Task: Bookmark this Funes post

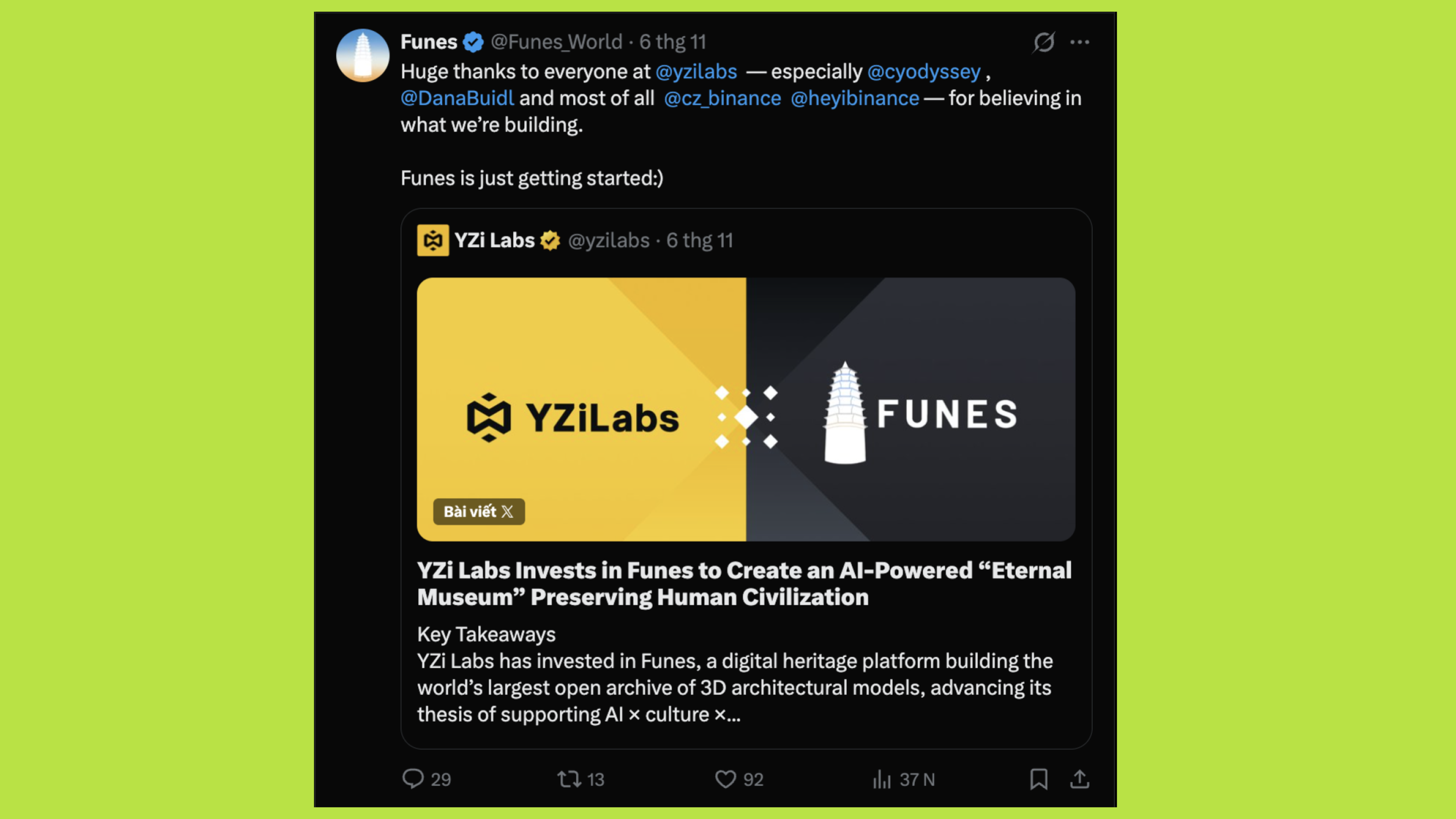Action: click(x=1038, y=778)
